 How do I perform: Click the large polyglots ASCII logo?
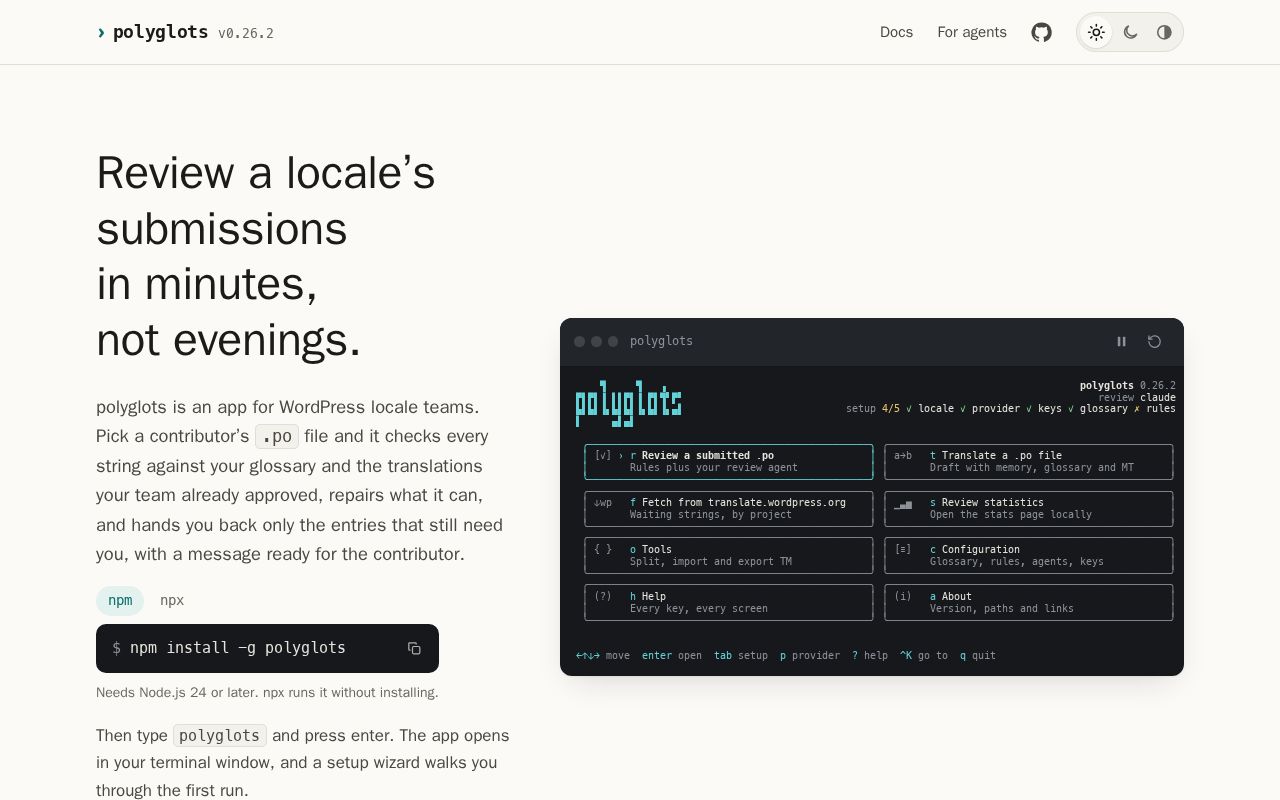pos(628,402)
